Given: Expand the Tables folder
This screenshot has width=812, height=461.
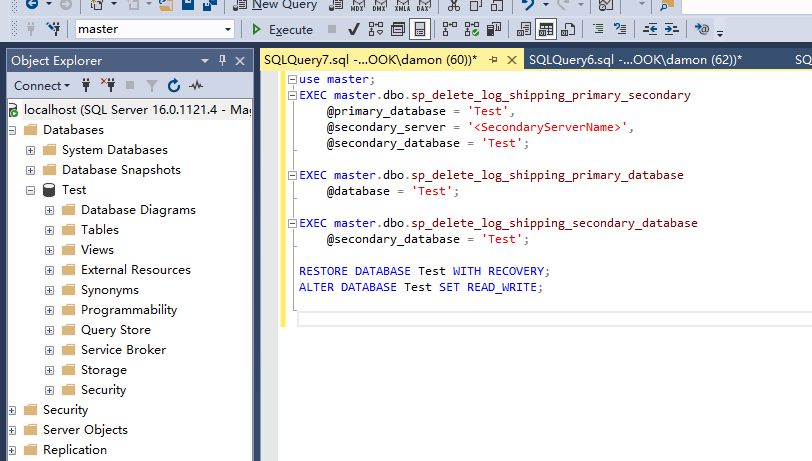Looking at the screenshot, I should 49,230.
